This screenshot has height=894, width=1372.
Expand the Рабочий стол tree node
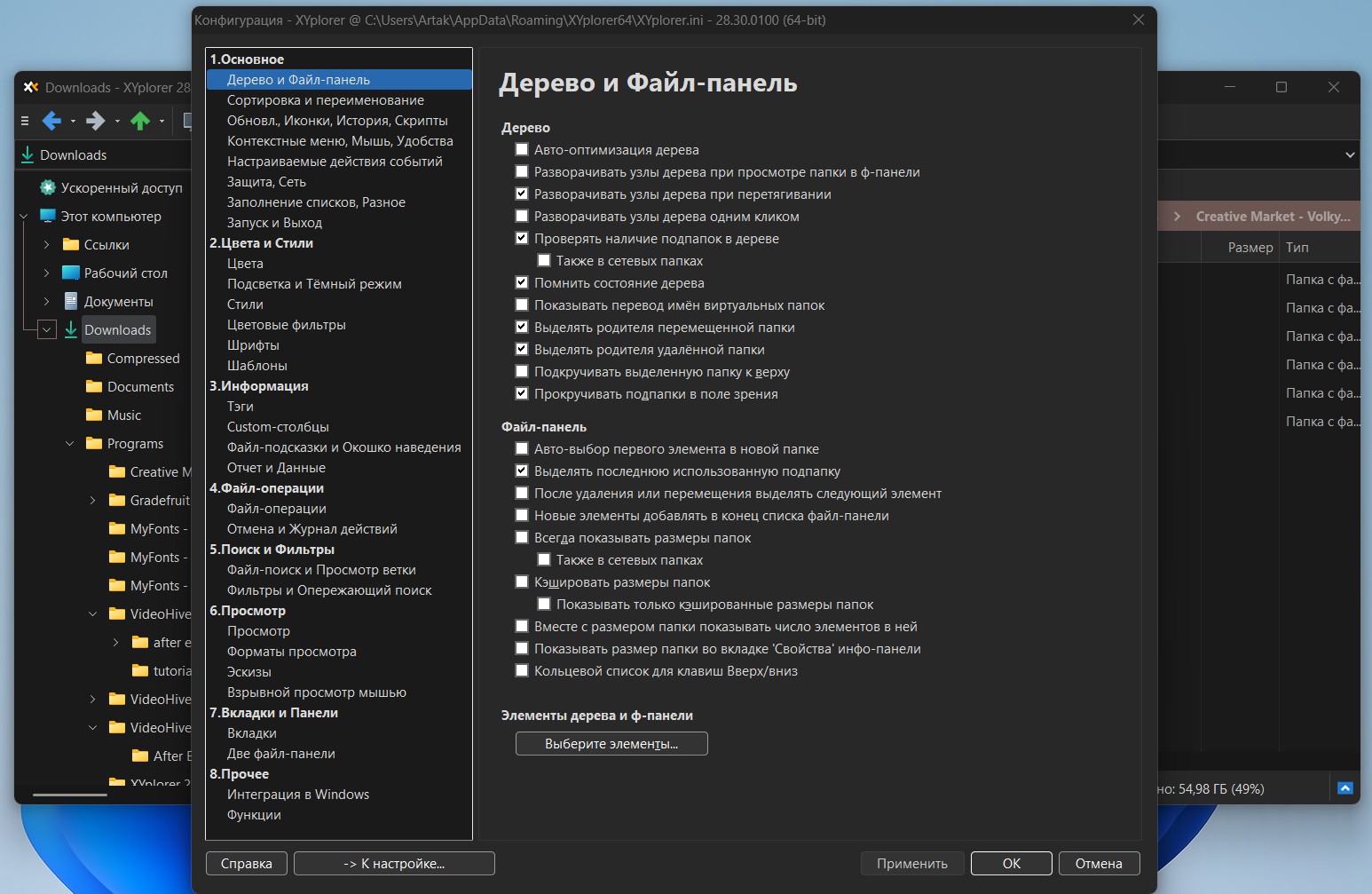[47, 273]
